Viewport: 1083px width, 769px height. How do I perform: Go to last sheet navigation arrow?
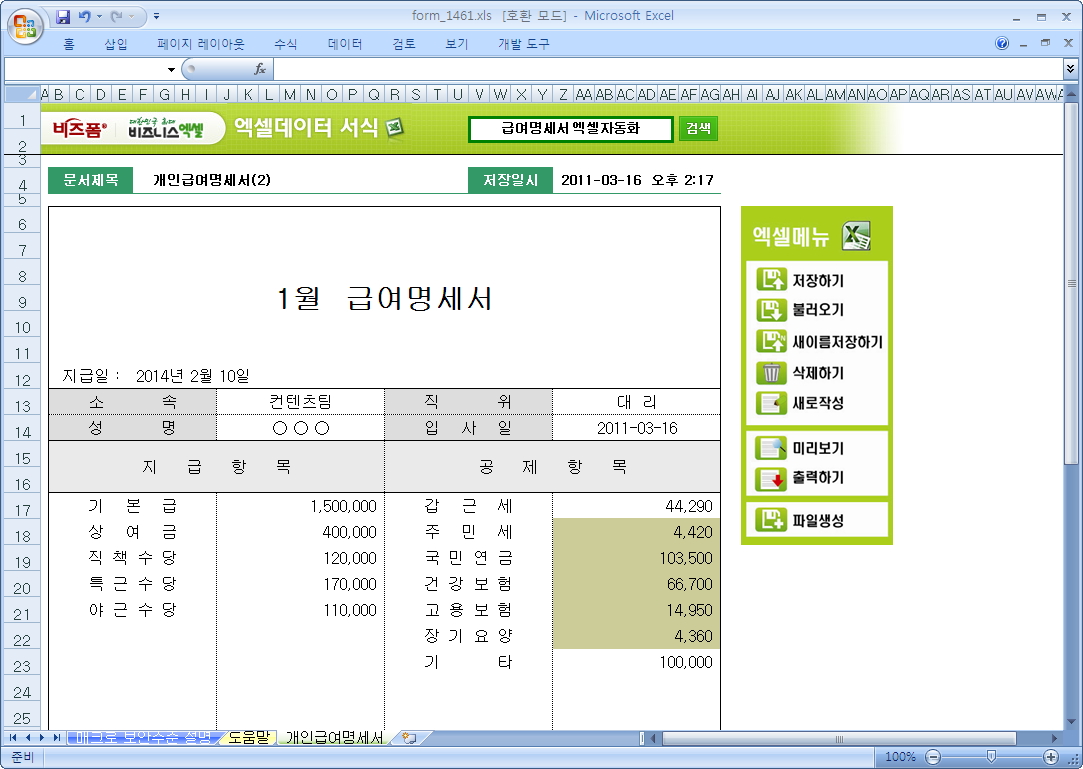pyautogui.click(x=57, y=738)
